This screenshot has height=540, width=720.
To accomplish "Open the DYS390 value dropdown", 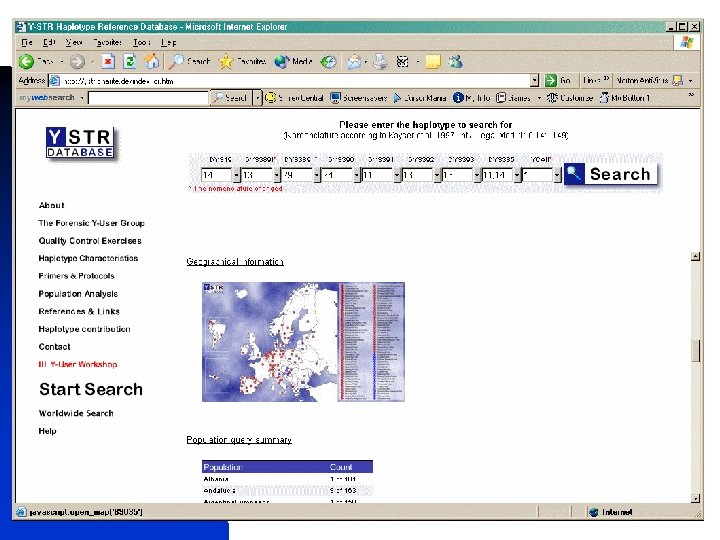I will [357, 175].
